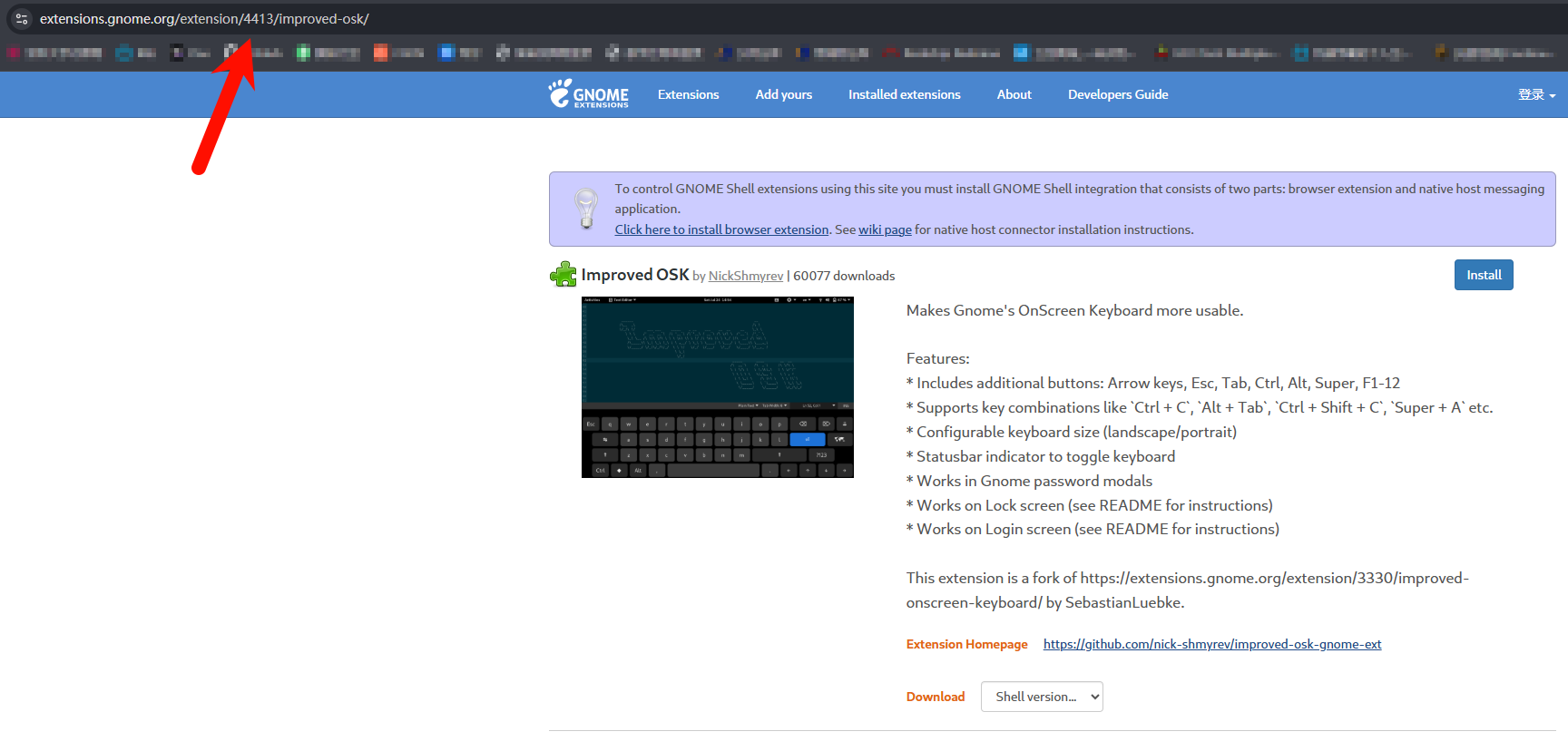Image resolution: width=1568 pixels, height=751 pixels.
Task: Follow the install browser extension link
Action: (721, 229)
